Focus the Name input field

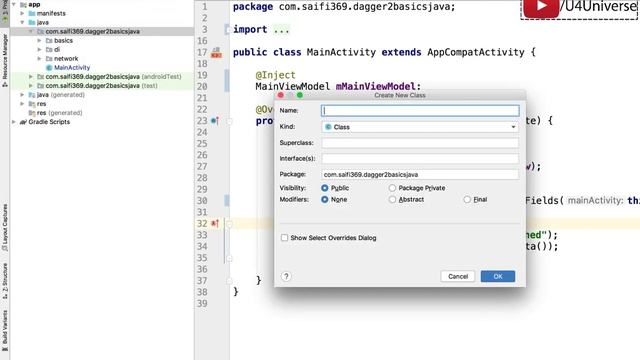pyautogui.click(x=420, y=111)
